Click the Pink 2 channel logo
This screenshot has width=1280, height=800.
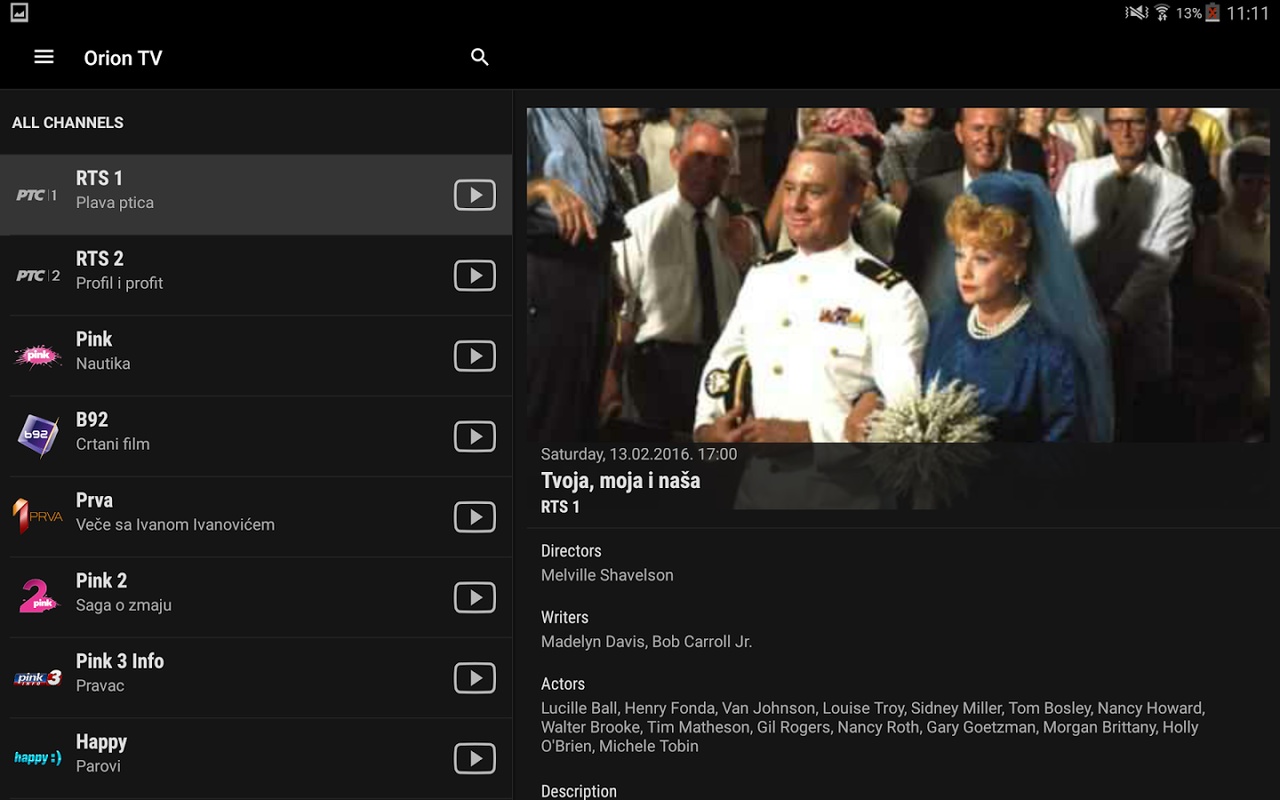click(x=38, y=597)
